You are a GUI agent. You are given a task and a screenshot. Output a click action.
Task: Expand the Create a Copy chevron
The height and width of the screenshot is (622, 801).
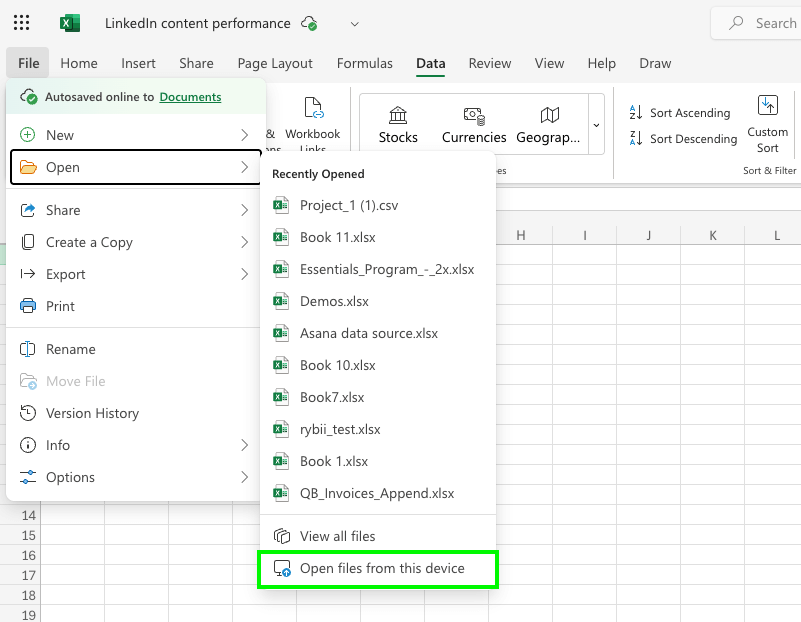(245, 242)
